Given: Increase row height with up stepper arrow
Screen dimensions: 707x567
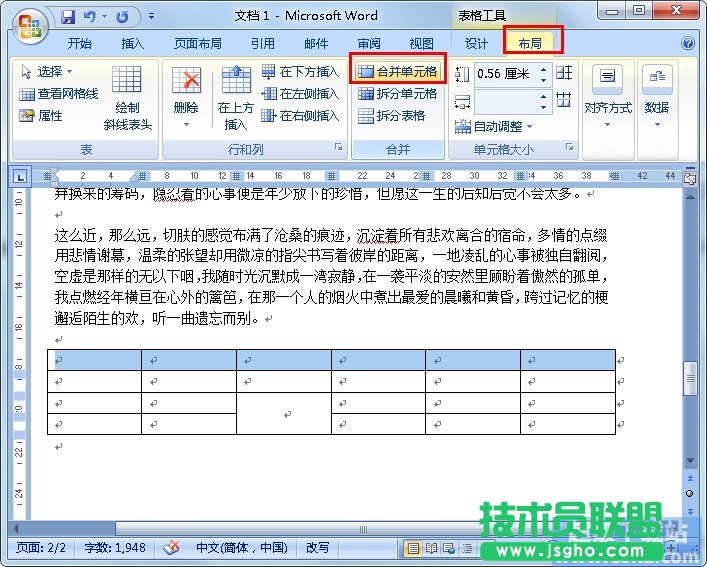Looking at the screenshot, I should click(x=543, y=69).
